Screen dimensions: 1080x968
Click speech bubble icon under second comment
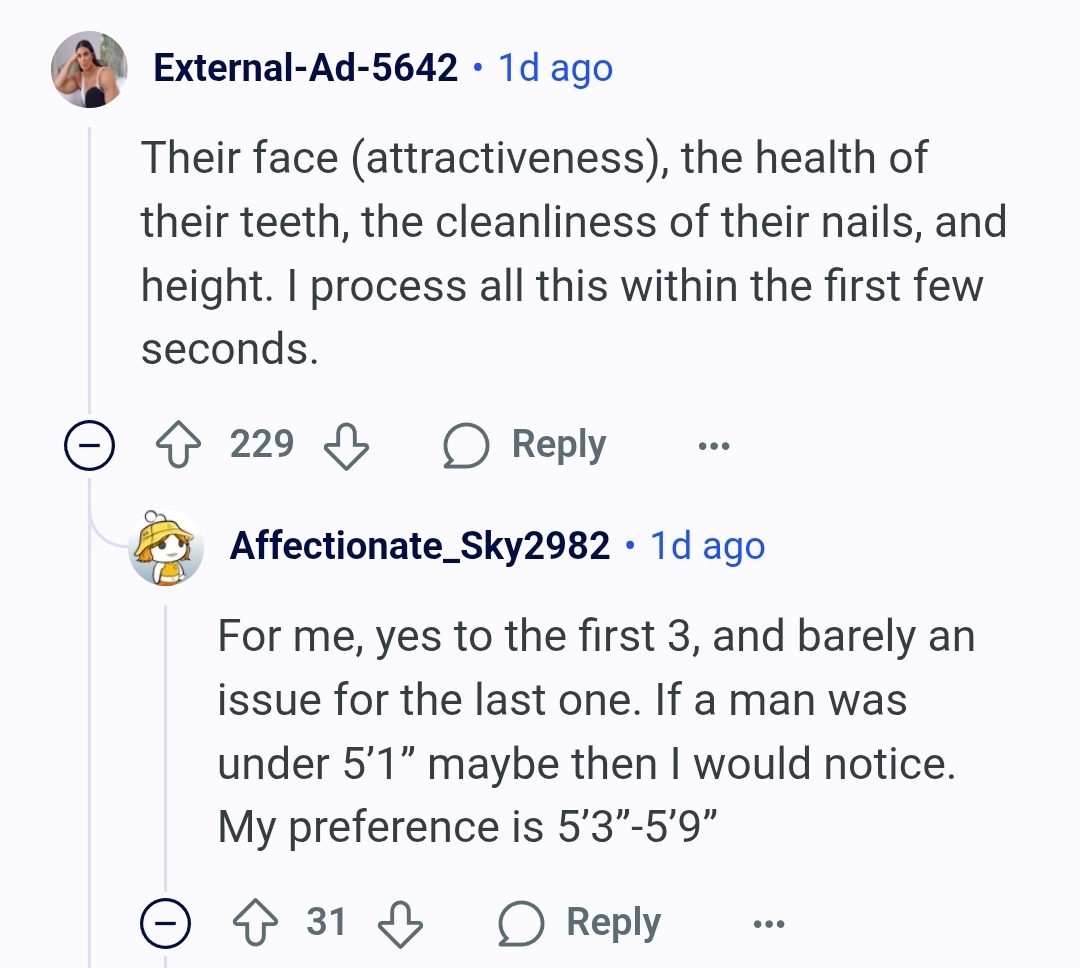coord(521,923)
